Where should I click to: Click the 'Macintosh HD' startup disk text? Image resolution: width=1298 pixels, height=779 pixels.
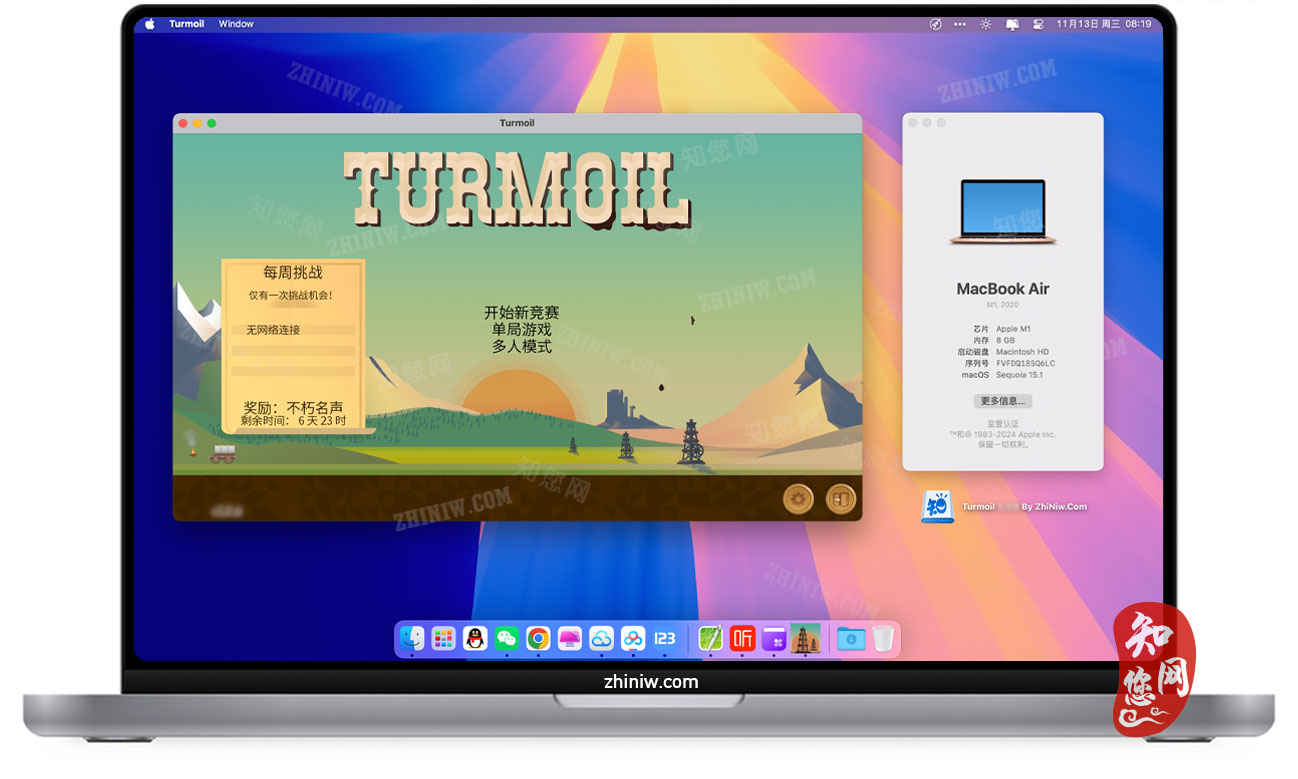1022,352
